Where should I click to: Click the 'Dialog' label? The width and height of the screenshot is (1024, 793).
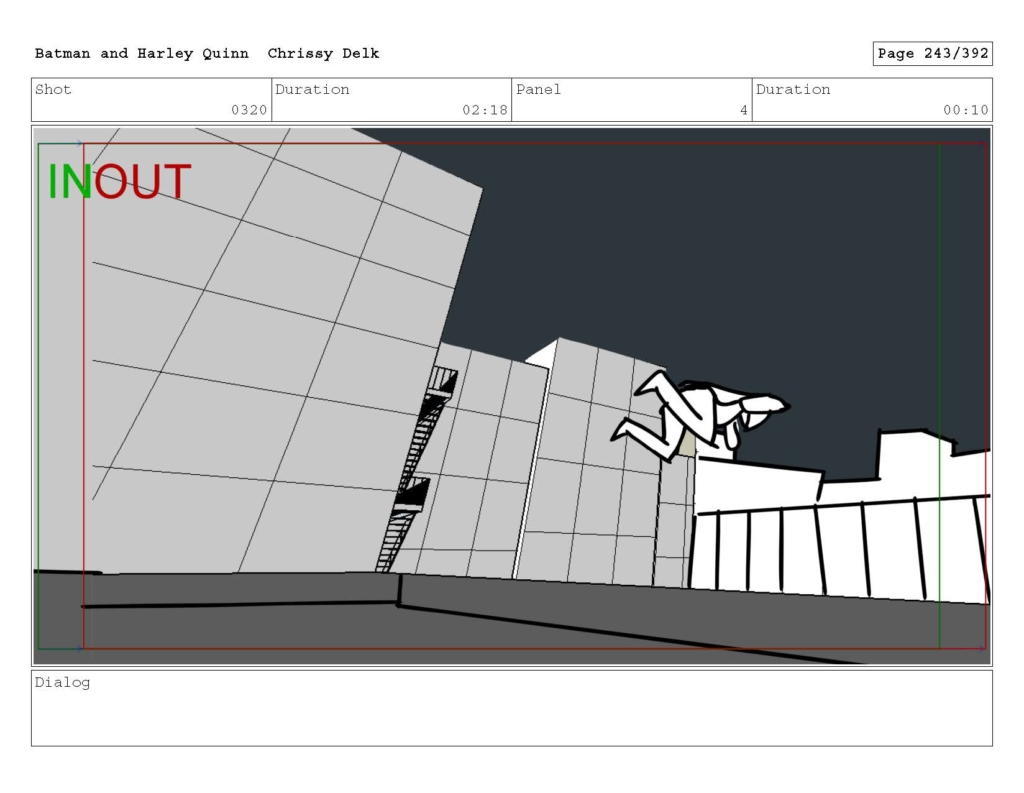coord(62,683)
